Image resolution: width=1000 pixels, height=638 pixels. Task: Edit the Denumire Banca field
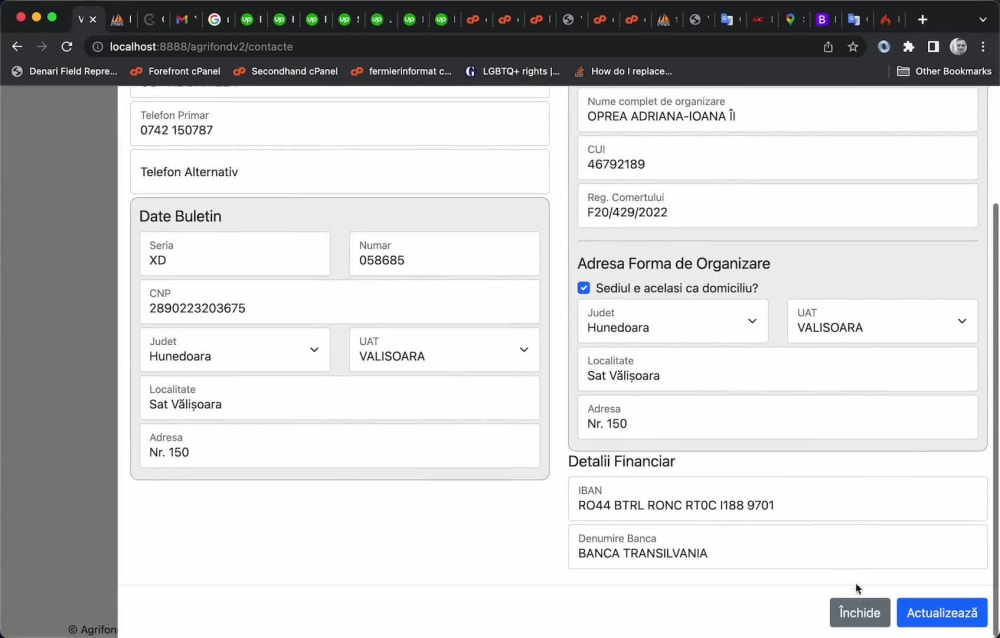click(778, 546)
